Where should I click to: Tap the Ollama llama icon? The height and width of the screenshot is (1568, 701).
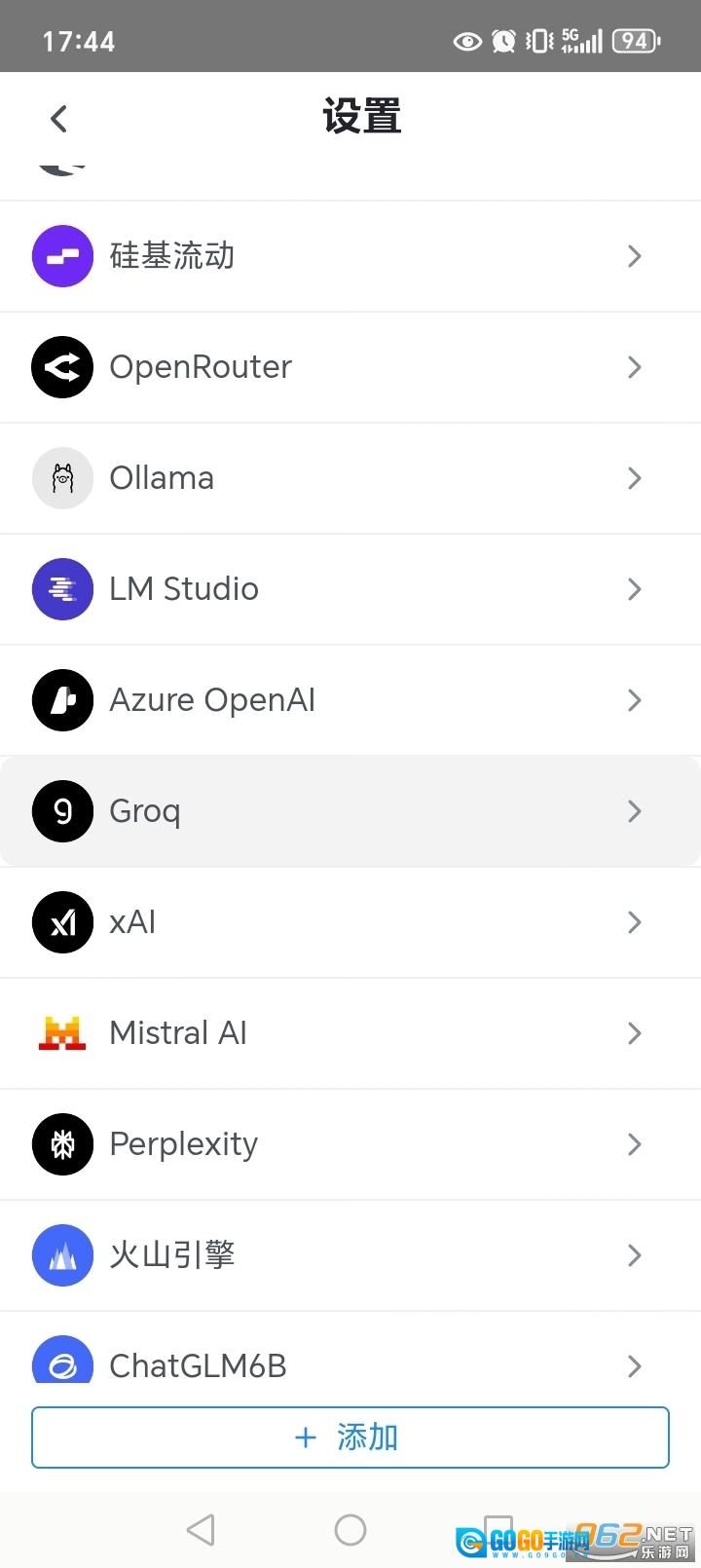[62, 478]
